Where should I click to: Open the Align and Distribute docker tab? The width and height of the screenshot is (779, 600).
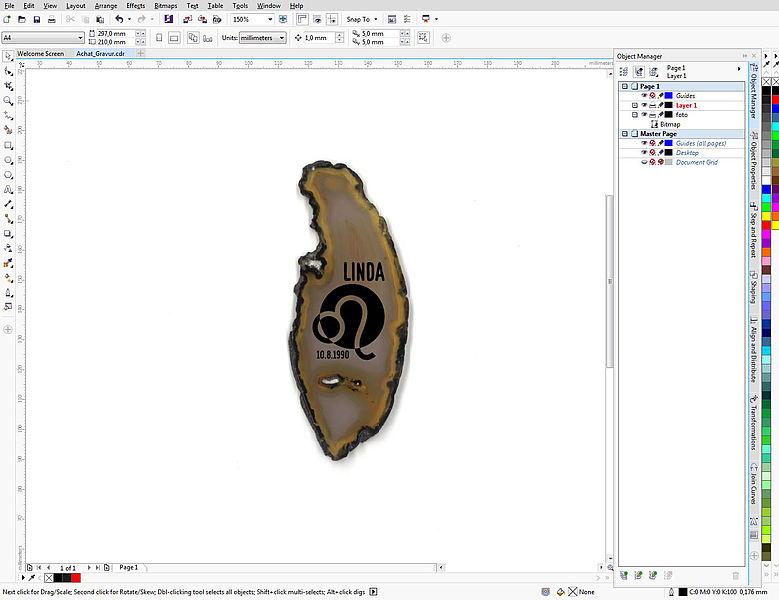pyautogui.click(x=754, y=350)
